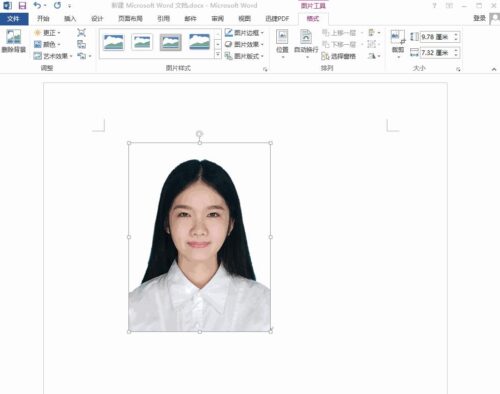Switch to the Mailings (邮件) tab
Image resolution: width=500 pixels, height=394 pixels.
(x=190, y=19)
